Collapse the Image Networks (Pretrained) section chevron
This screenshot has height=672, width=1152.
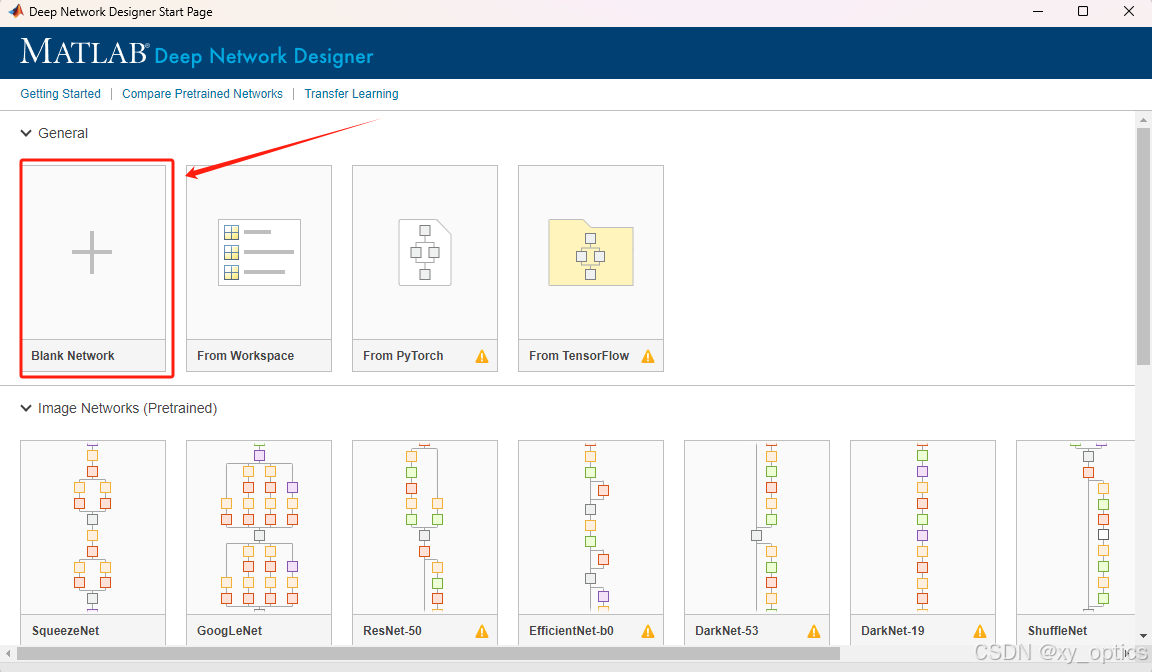pos(26,408)
